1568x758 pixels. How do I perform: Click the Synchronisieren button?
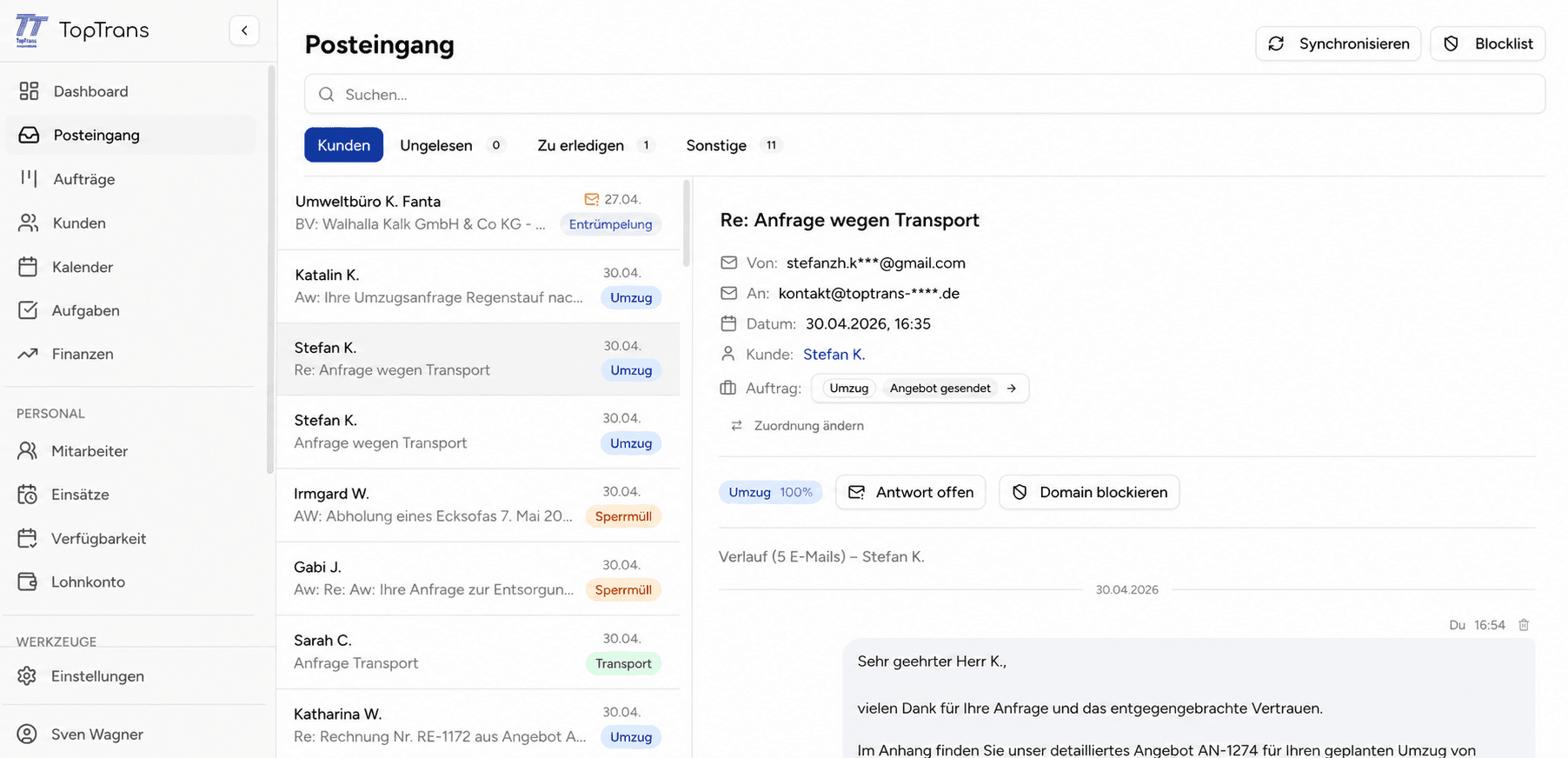(1339, 43)
